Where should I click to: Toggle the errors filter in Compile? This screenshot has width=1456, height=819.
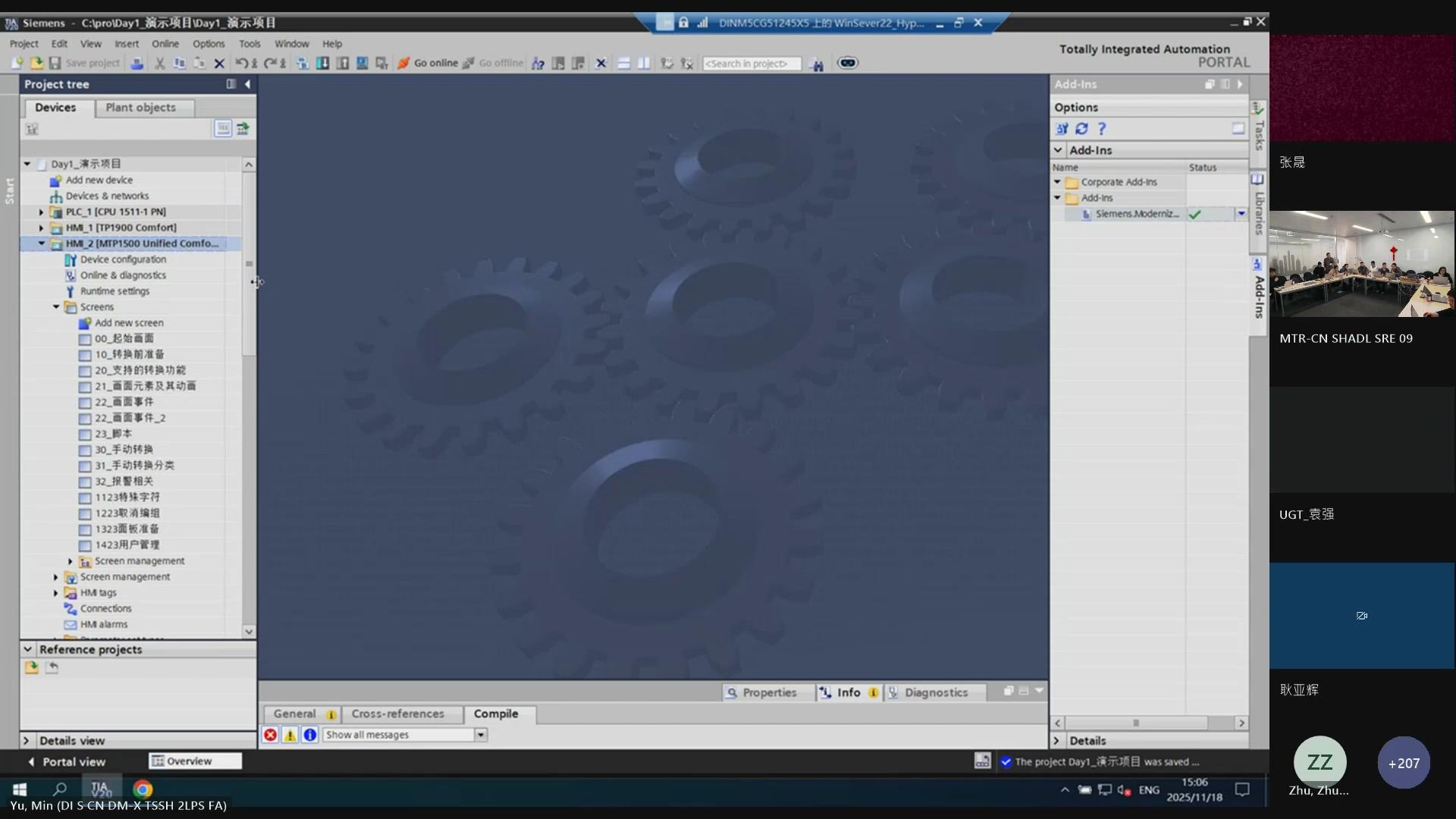coord(270,735)
